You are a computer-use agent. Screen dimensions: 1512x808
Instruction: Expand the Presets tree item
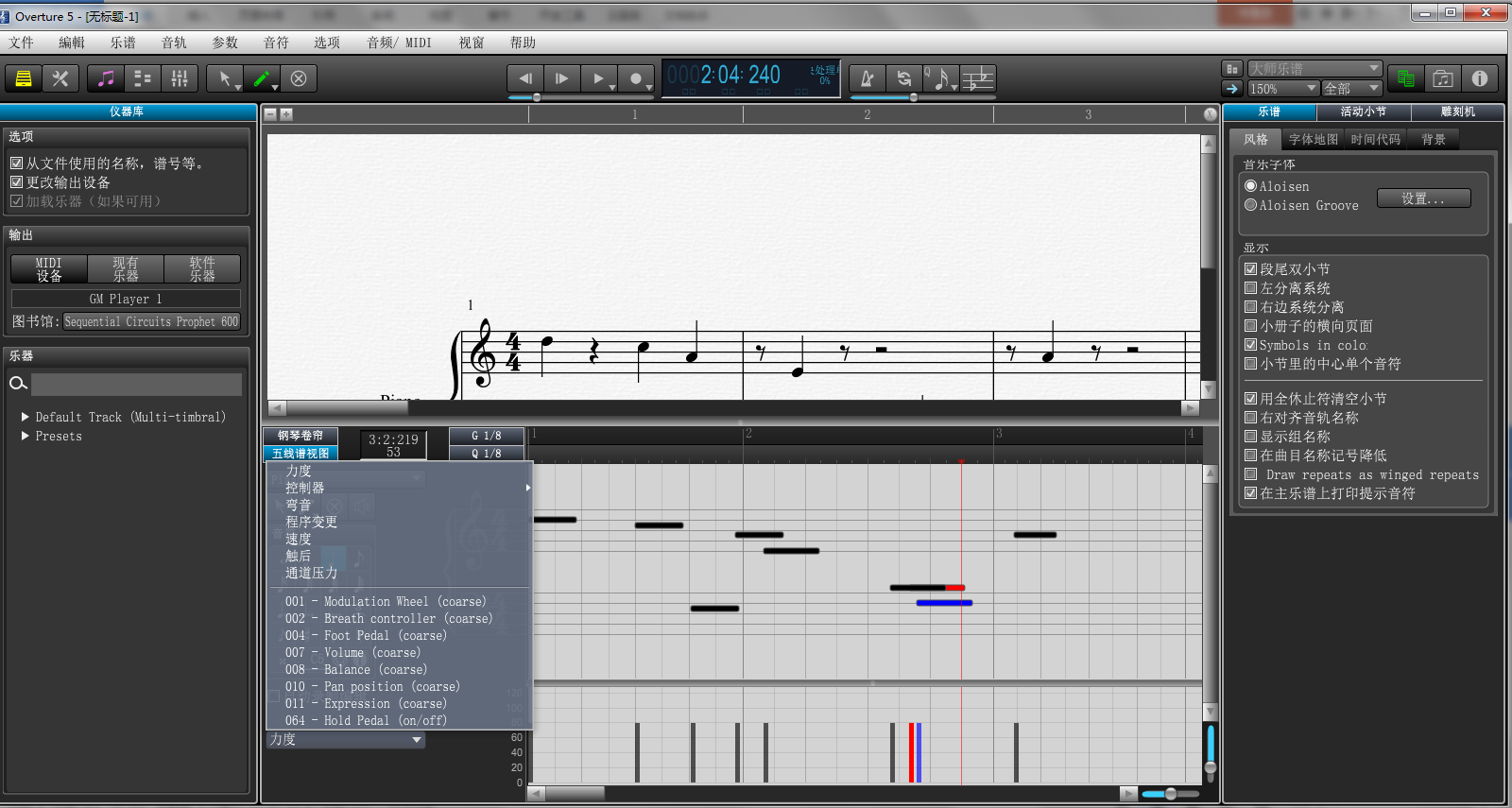pyautogui.click(x=26, y=436)
